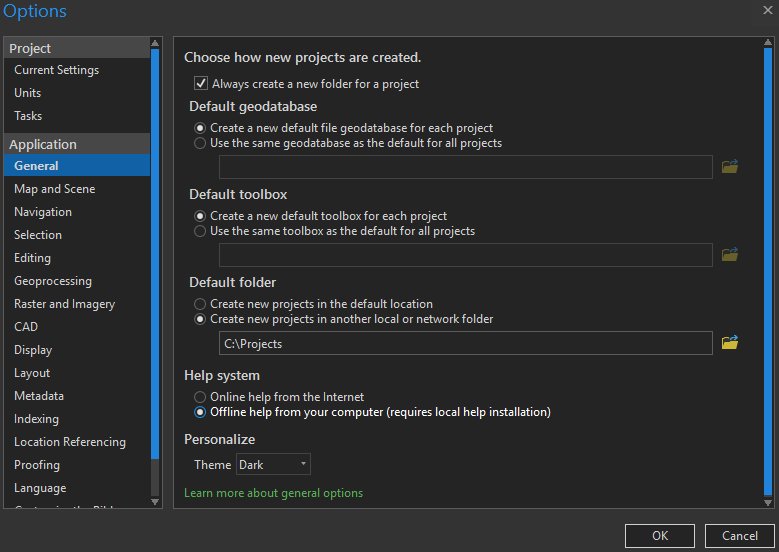The width and height of the screenshot is (779, 552).
Task: Open Editing options
Action: 77,258
